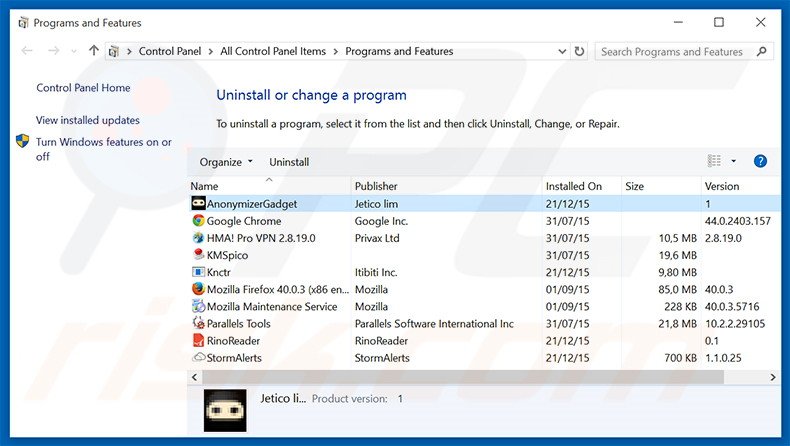Click the Search Programs and Features field

(672, 51)
